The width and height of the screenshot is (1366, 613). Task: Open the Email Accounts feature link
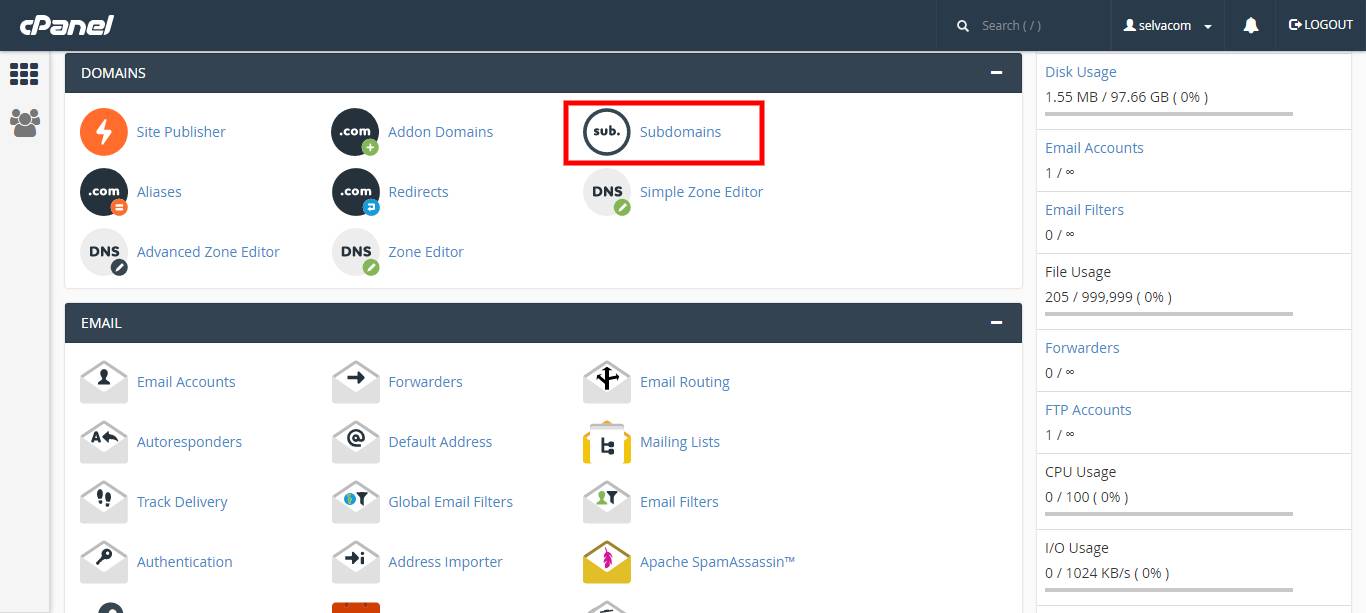[x=186, y=382]
